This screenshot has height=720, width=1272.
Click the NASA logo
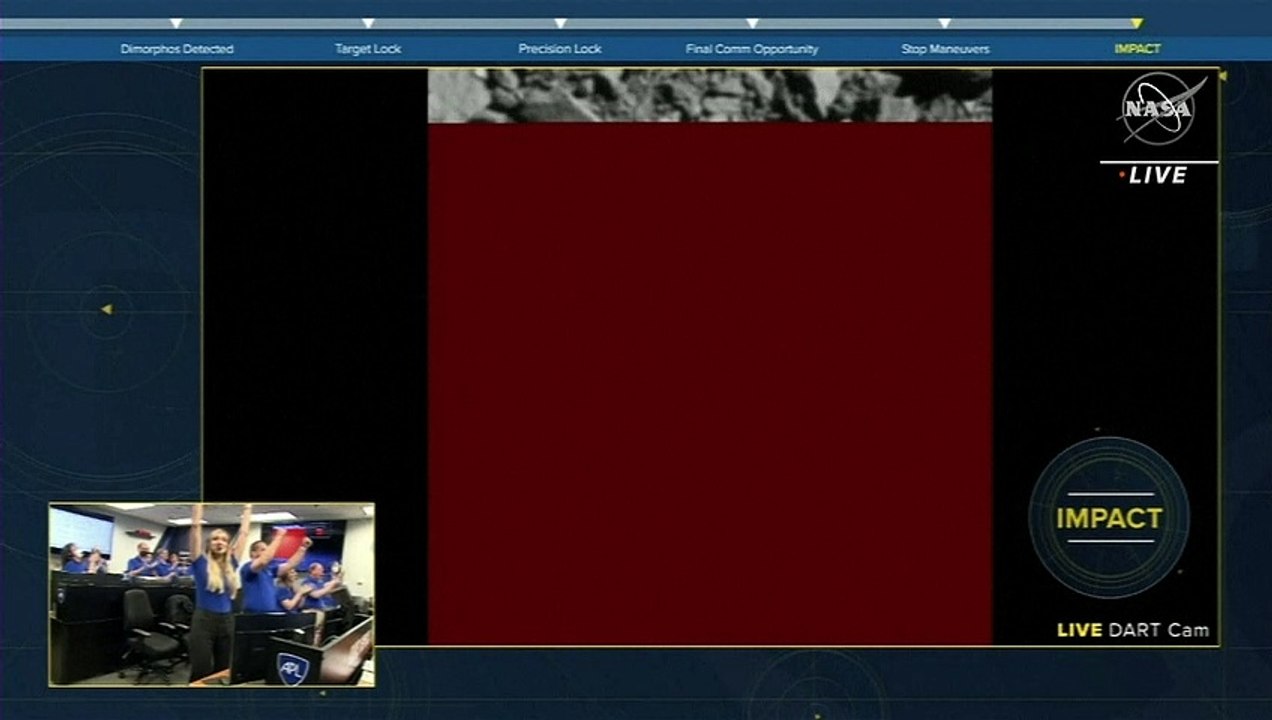[x=1160, y=109]
